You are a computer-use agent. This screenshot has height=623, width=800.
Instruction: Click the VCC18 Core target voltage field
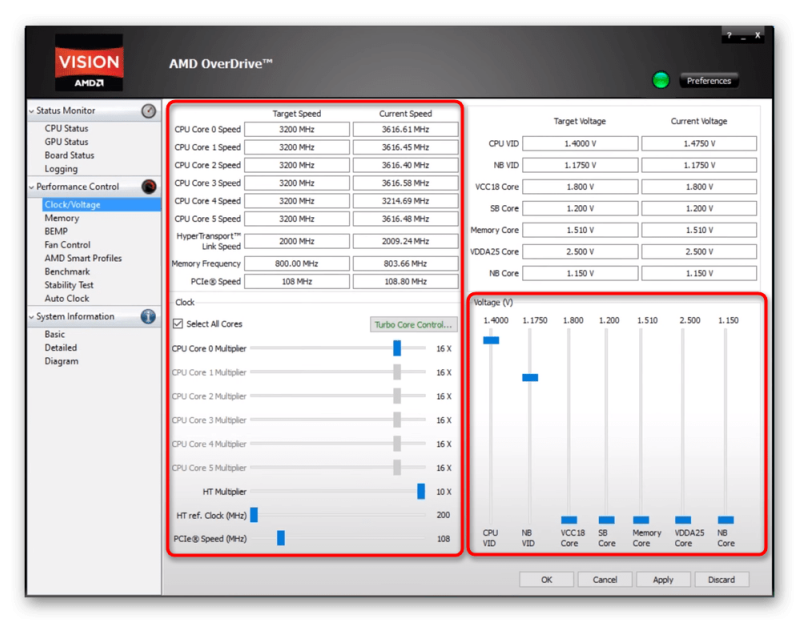[580, 187]
